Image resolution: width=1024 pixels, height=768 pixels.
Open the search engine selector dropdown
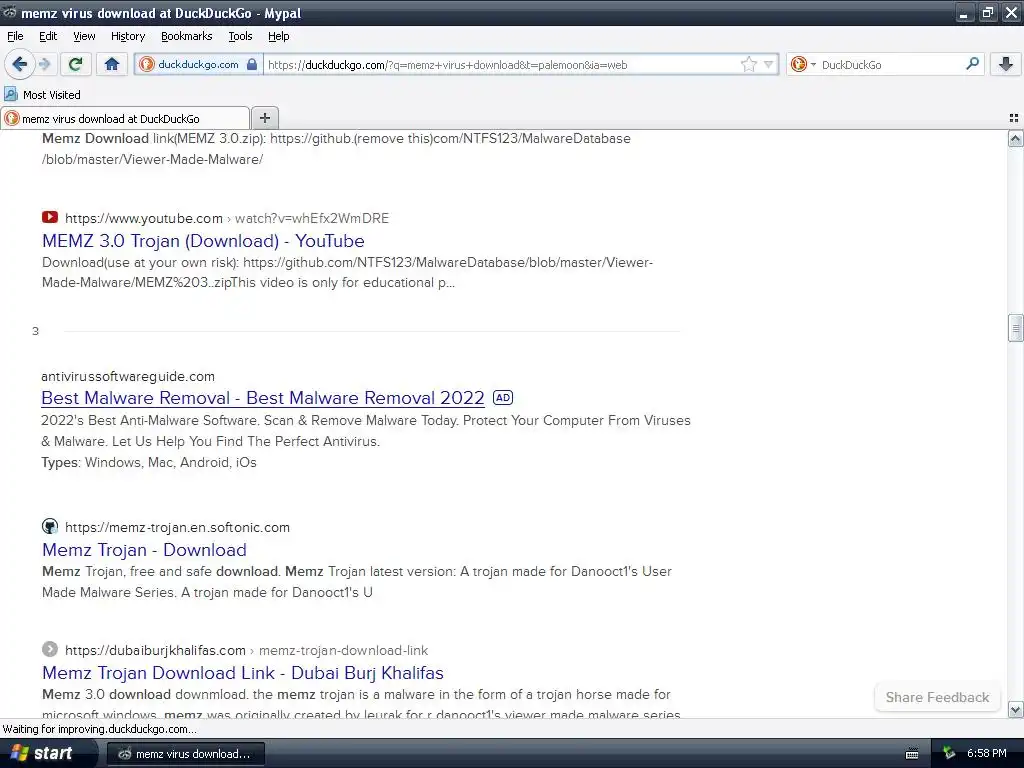pos(803,64)
